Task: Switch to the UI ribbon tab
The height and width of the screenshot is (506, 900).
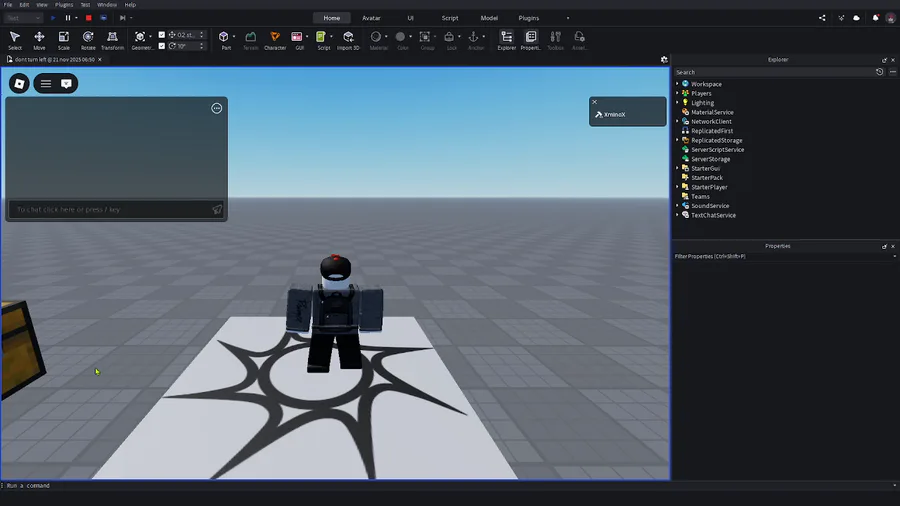Action: (410, 18)
